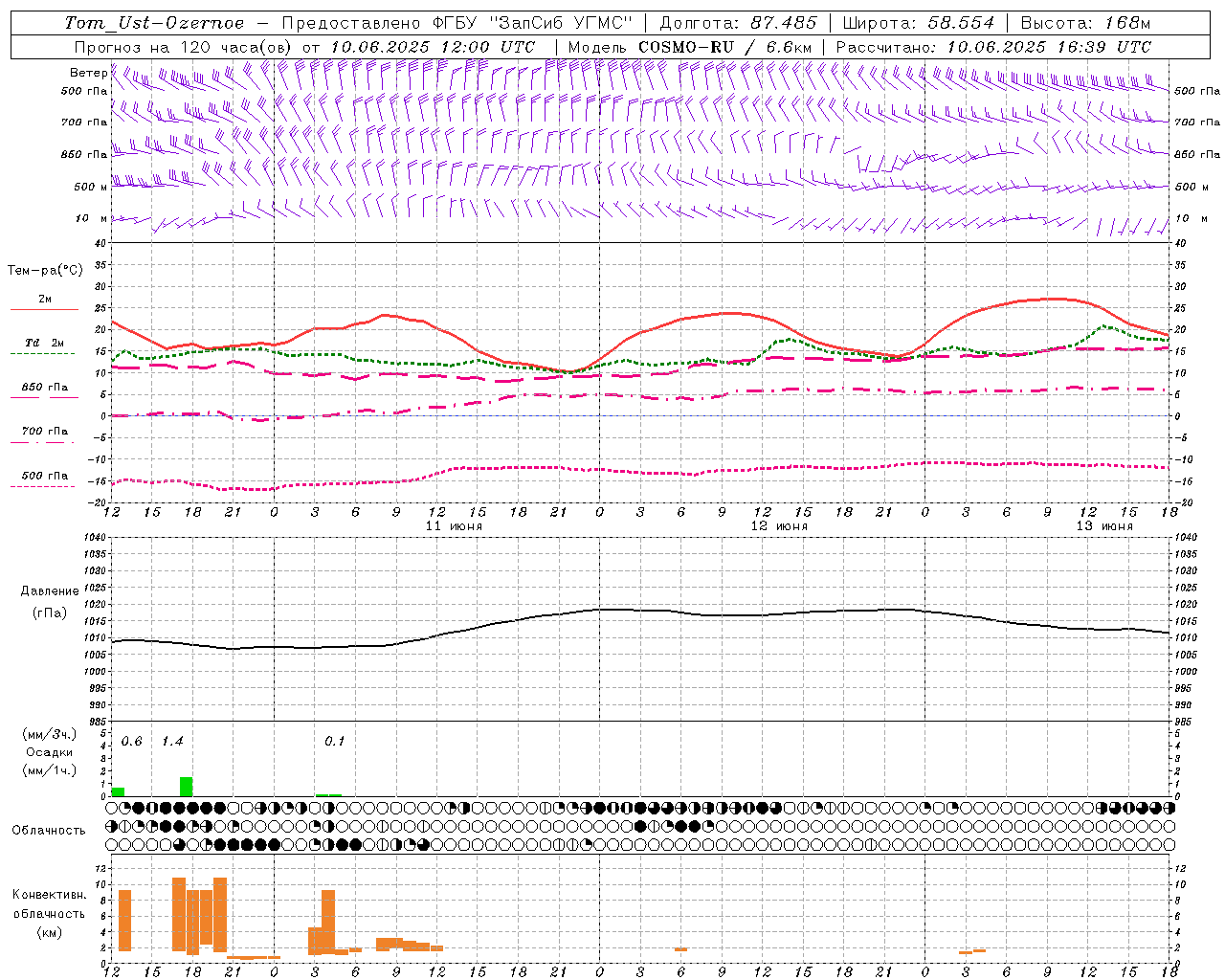
Task: Click the 13 июня date label
Action: tap(1104, 526)
